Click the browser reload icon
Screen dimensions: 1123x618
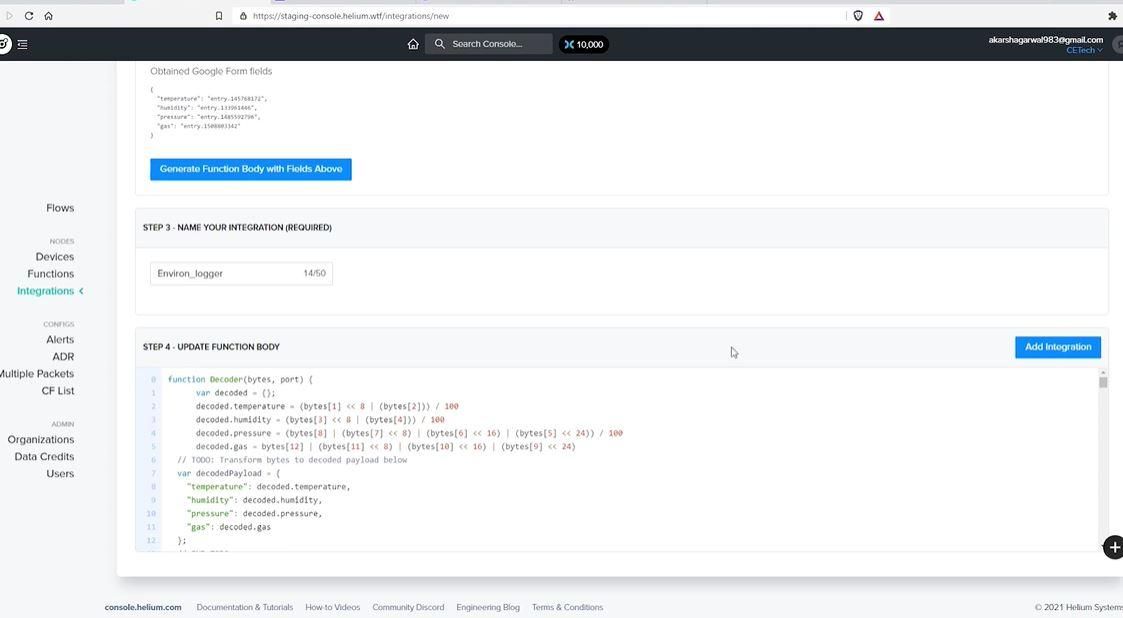click(29, 16)
